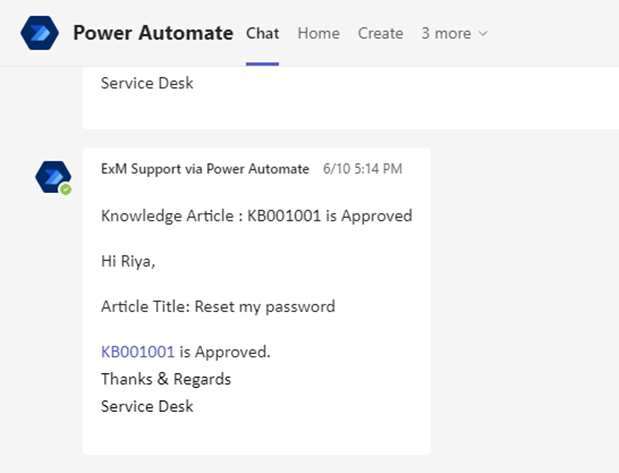This screenshot has width=619, height=473.
Task: Click 'Service Desk' text in the previous message card
Action: [147, 83]
